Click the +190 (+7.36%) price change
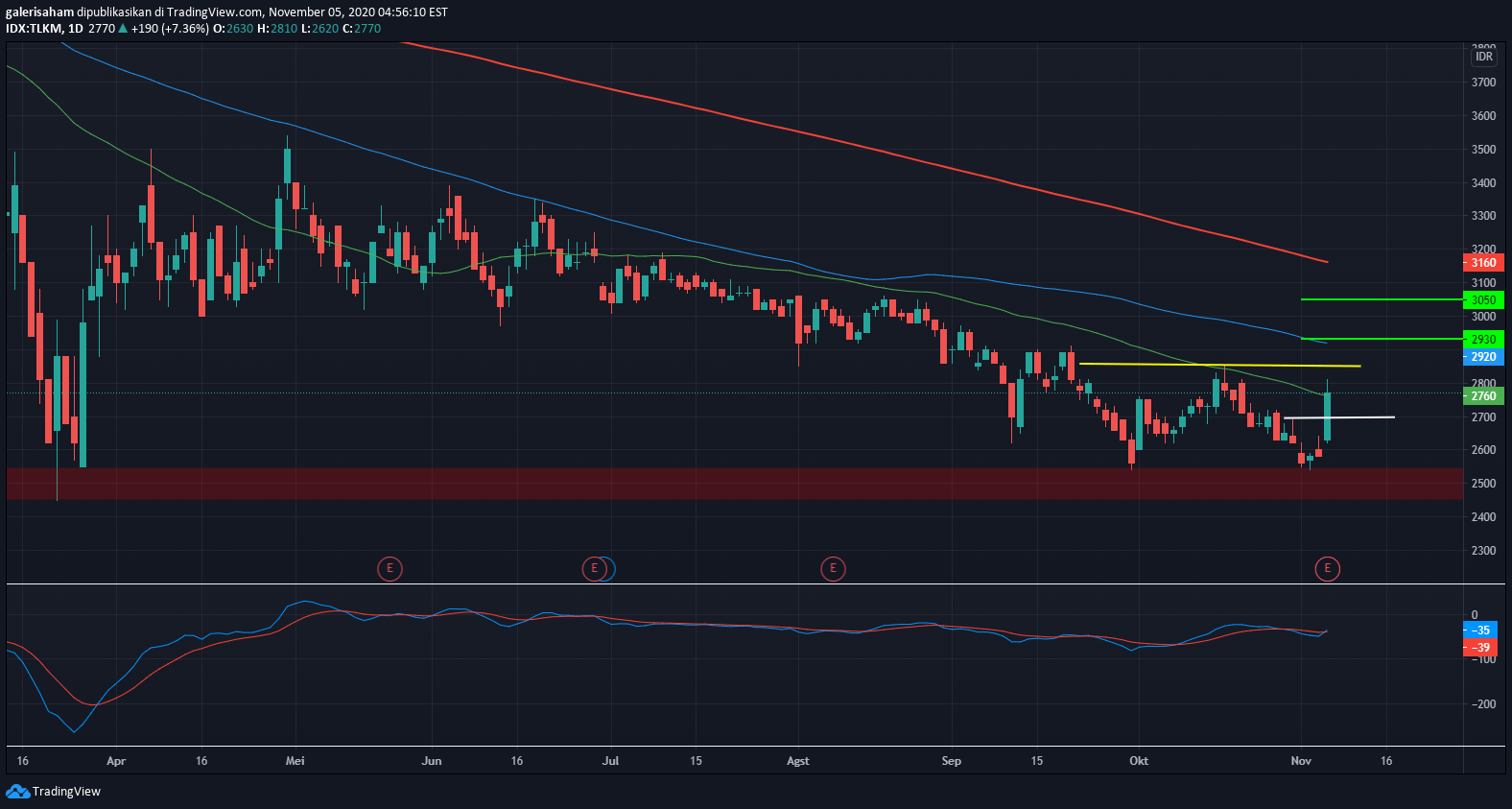Viewport: 1512px width, 809px height. 170,29
